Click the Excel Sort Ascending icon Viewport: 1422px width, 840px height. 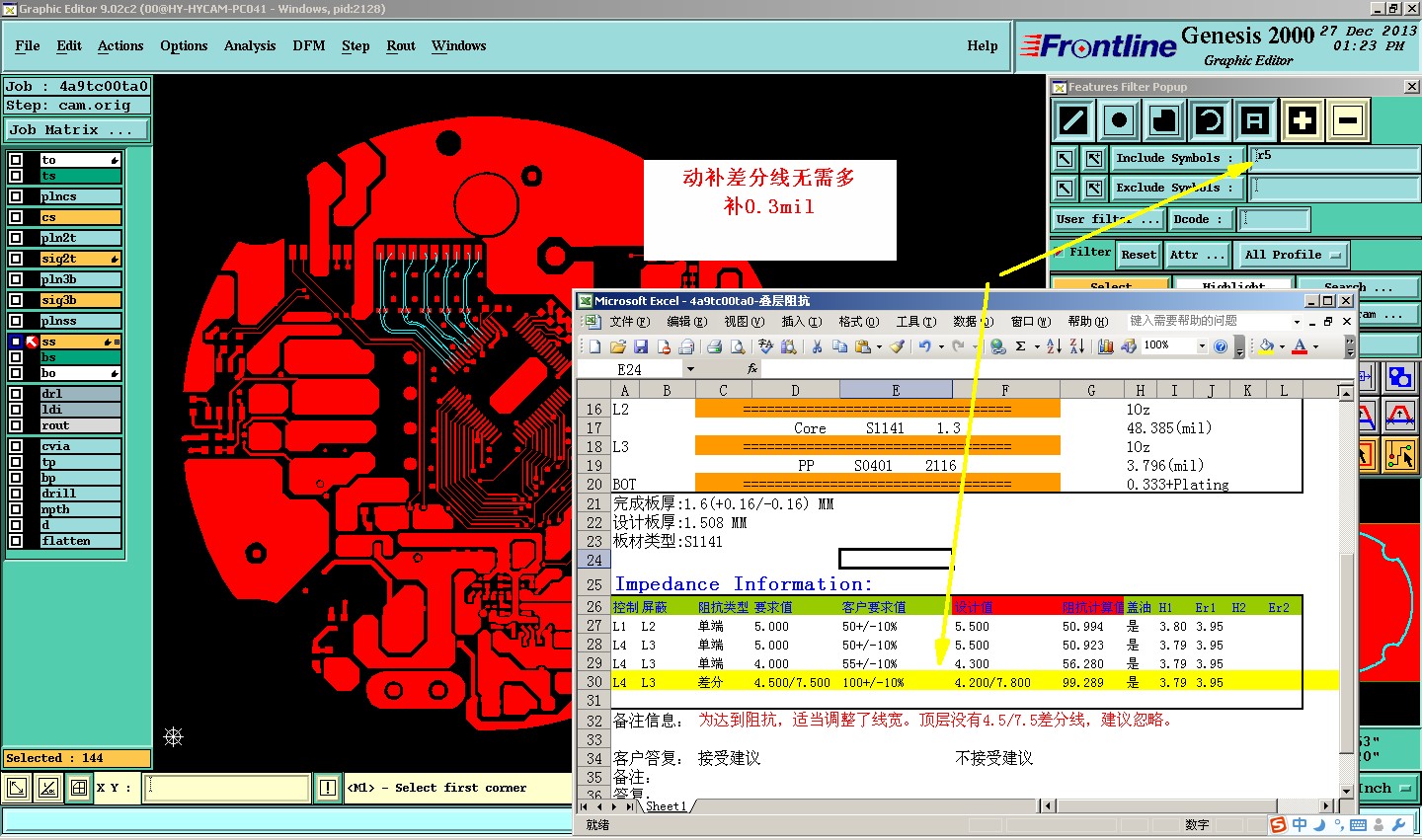(1054, 346)
